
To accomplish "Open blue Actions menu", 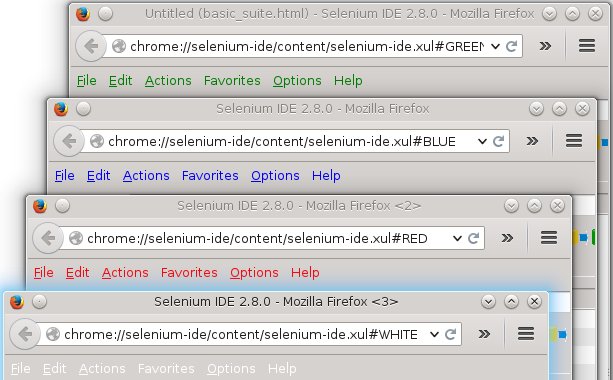I will 146,176.
